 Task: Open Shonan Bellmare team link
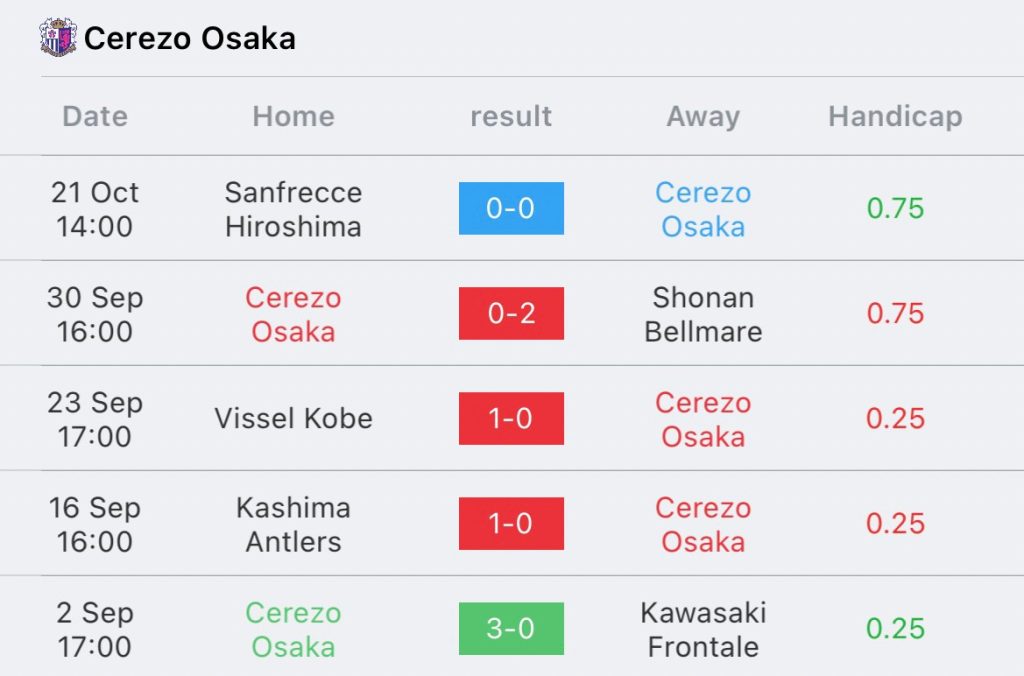point(703,315)
